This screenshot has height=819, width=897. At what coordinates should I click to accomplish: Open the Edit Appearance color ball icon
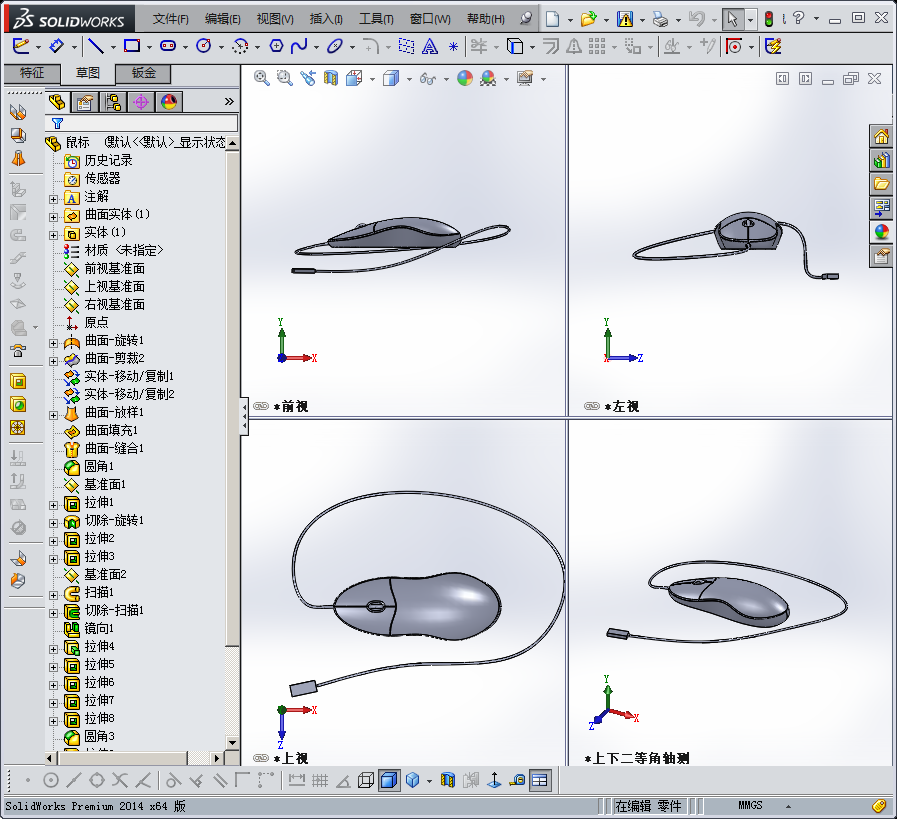tap(465, 78)
